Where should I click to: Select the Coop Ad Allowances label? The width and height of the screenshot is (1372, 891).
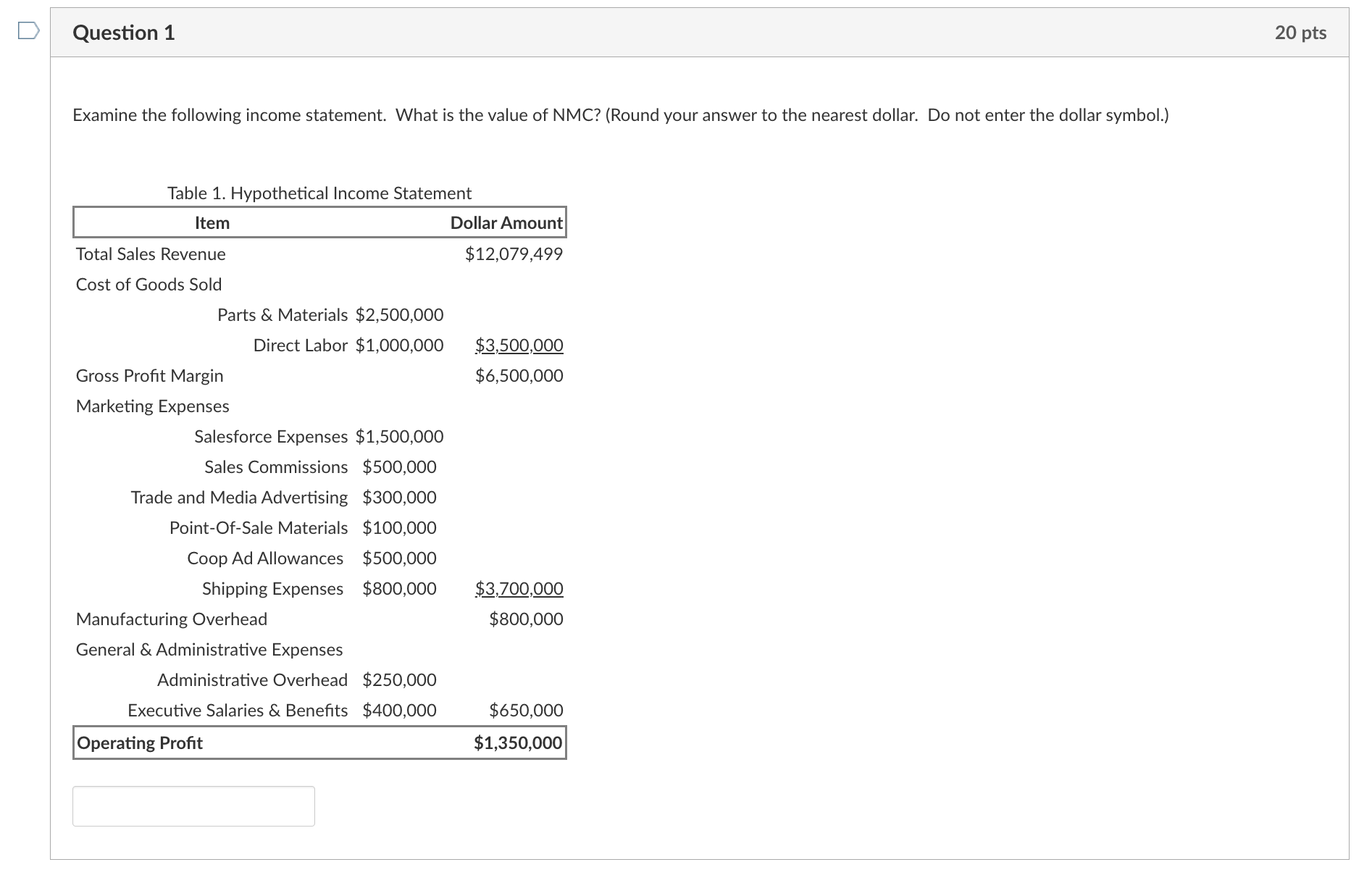tap(265, 559)
